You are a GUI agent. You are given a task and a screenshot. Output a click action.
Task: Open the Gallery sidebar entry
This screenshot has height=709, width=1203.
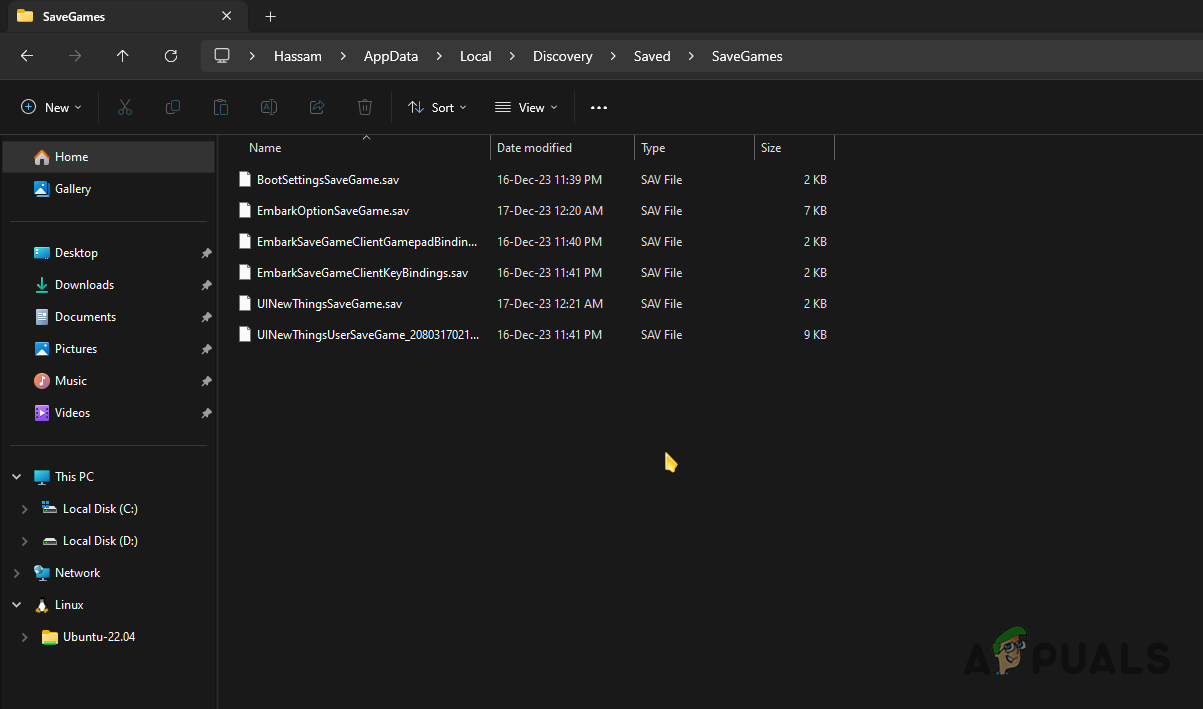pos(75,188)
